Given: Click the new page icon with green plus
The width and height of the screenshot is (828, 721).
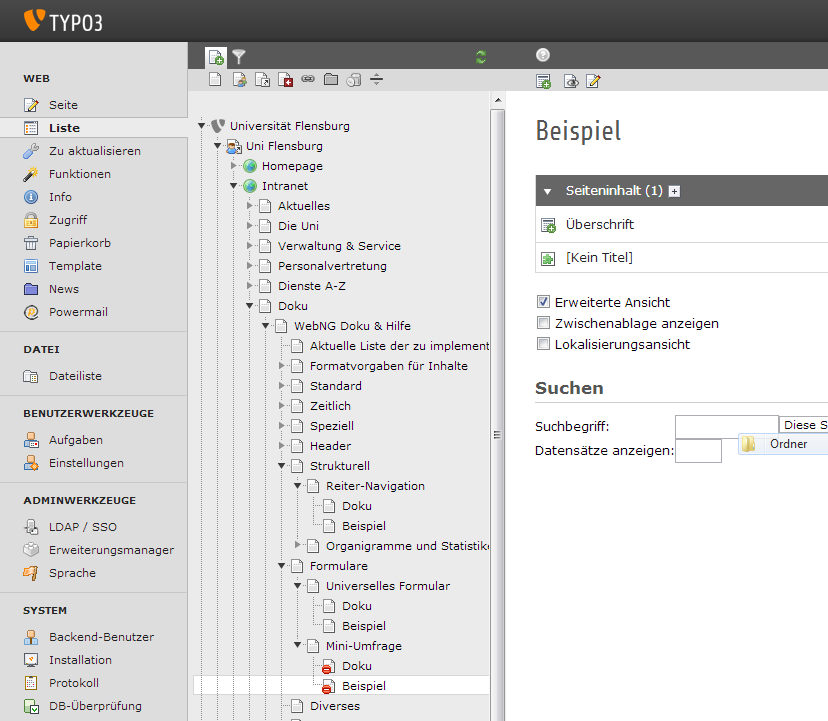Looking at the screenshot, I should (x=215, y=57).
